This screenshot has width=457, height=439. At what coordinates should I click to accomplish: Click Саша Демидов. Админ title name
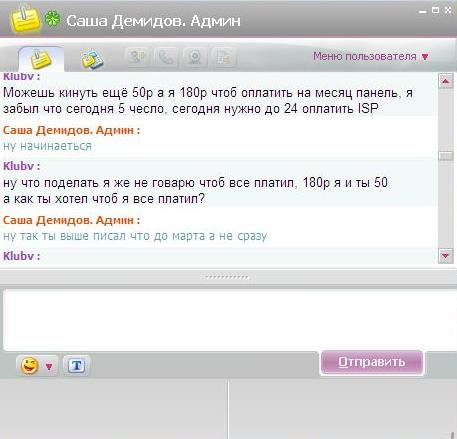tap(153, 21)
